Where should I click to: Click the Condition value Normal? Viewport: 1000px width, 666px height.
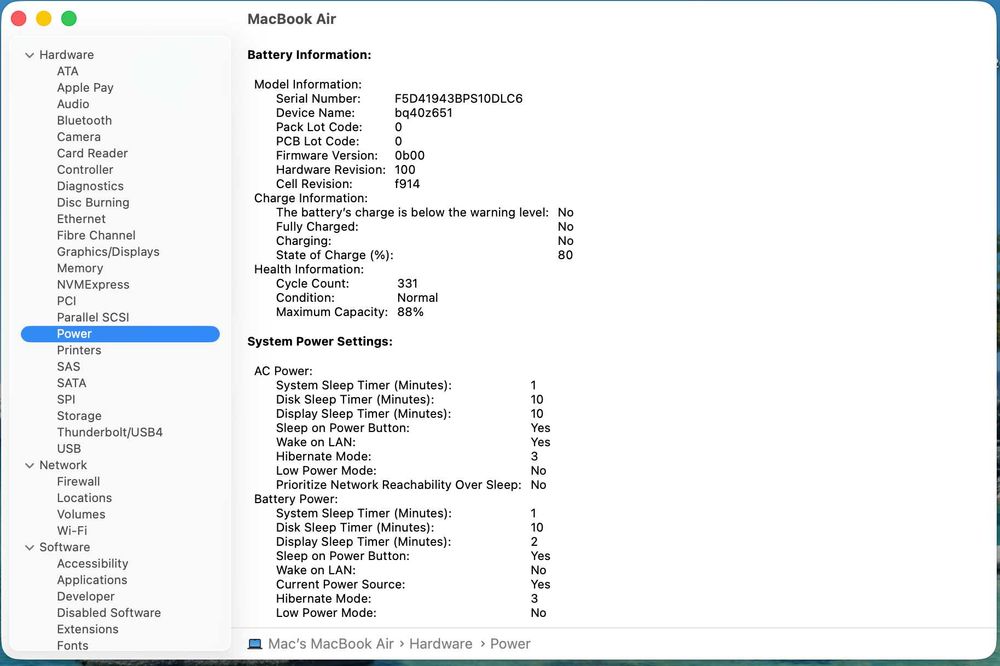418,298
